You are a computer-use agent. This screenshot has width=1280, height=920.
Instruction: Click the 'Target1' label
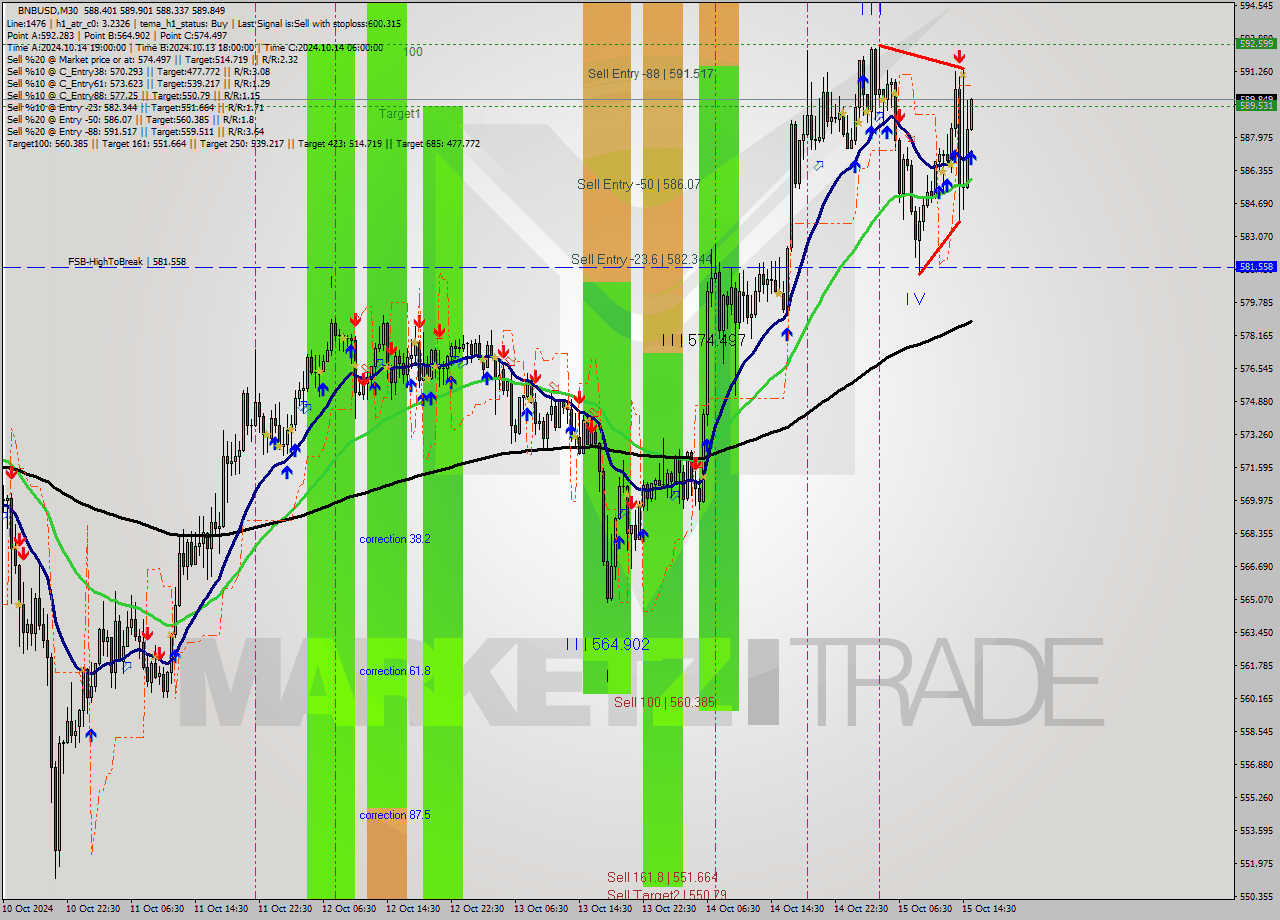coord(400,114)
